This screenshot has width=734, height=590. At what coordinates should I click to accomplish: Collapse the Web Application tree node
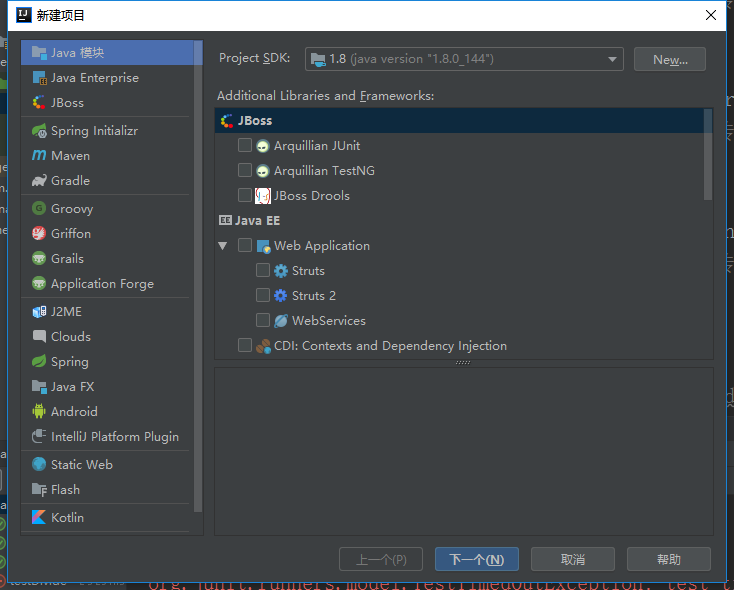[x=223, y=246]
